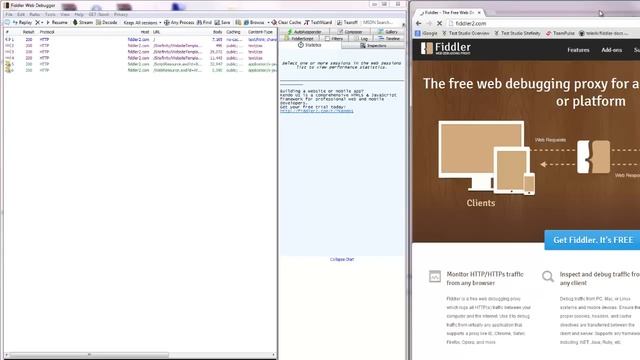Click the Monitor HTTP/HTTPs traffic icon
The image size is (640, 360).
(435, 276)
